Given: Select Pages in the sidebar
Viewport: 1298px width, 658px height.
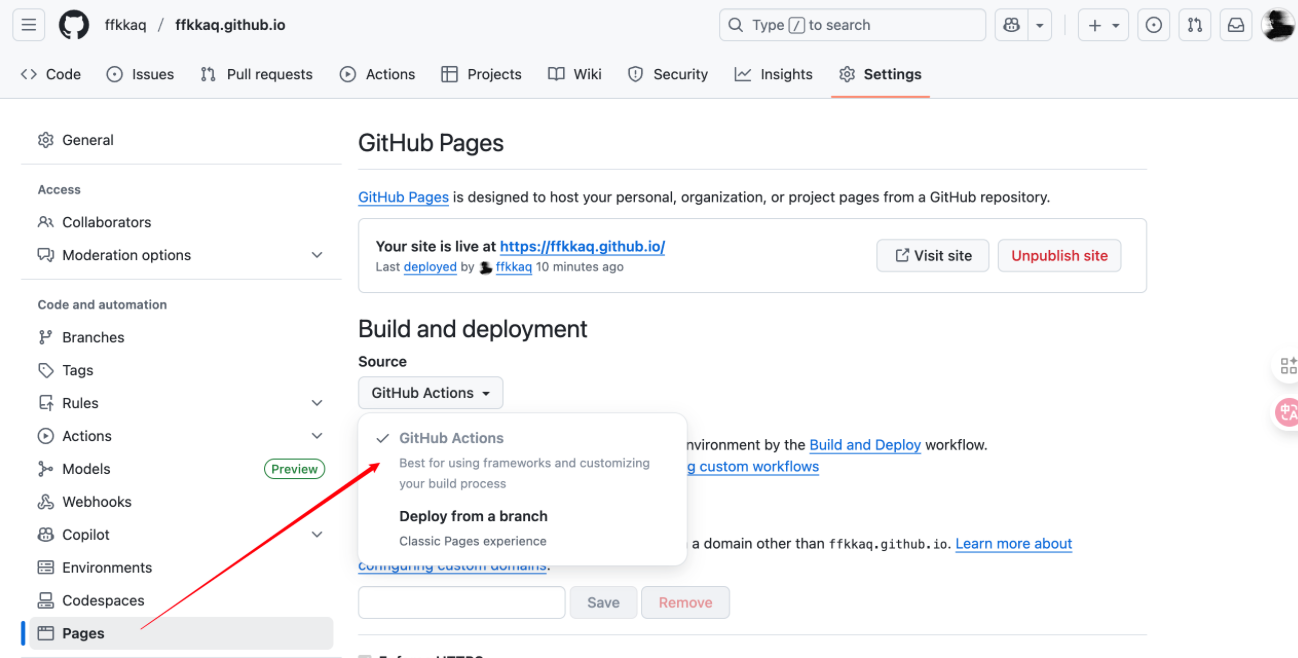Looking at the screenshot, I should 181,633.
